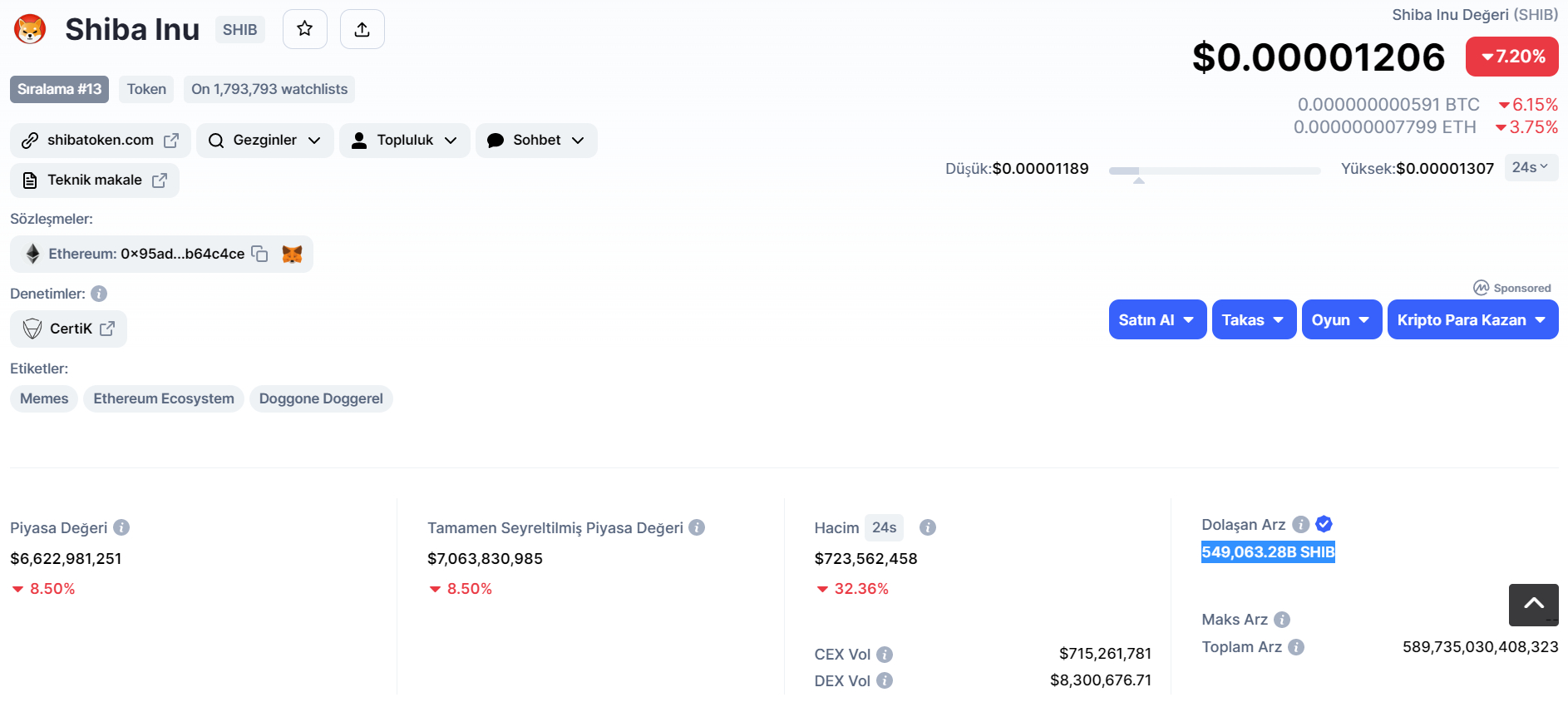Screen dimensions: 1568x712
Task: Click the $8,300,676.71 DEX volume value
Action: pyautogui.click(x=1101, y=680)
